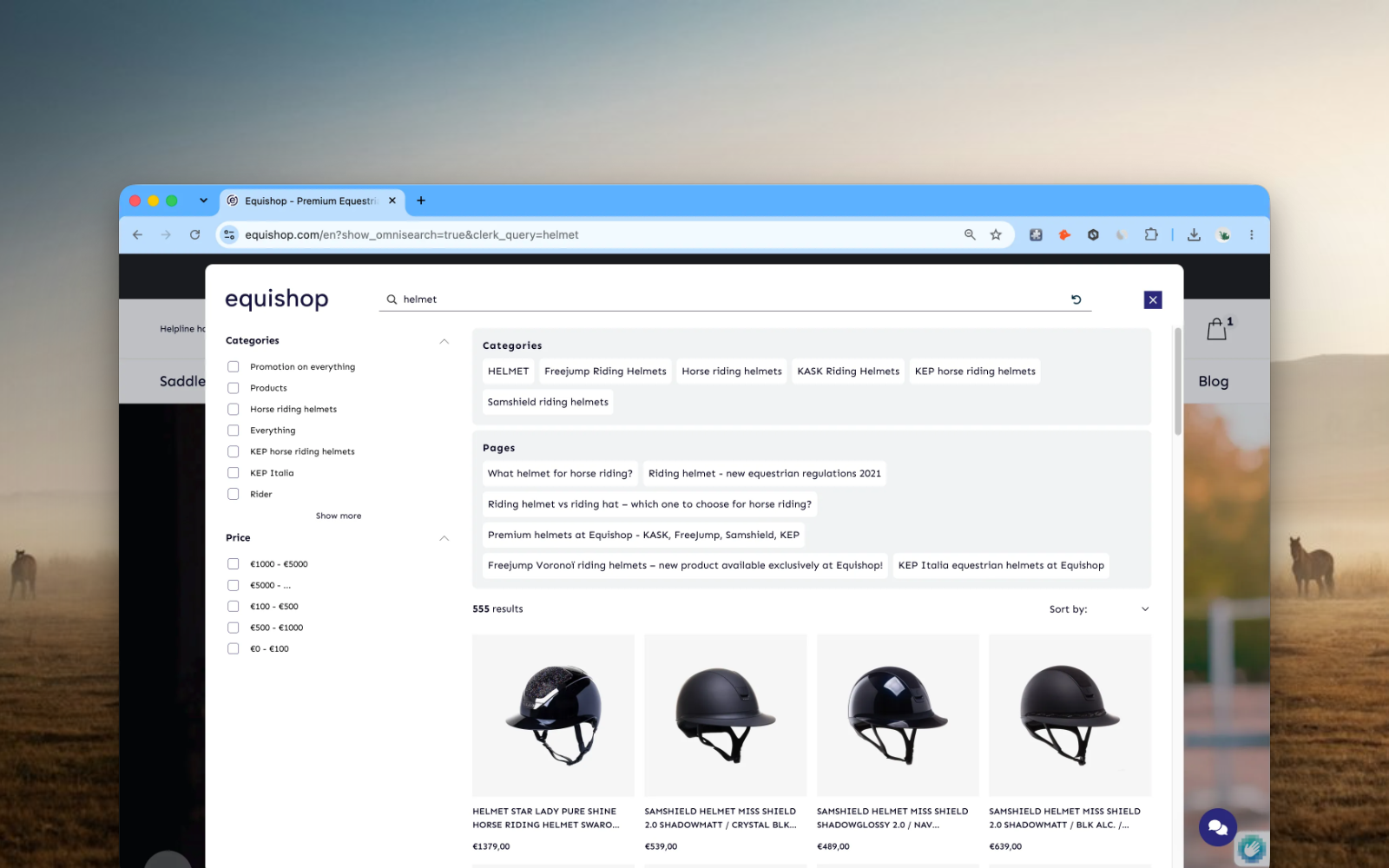Check the €5000 - ... price filter
Screen dimensions: 1389x868
[234, 585]
